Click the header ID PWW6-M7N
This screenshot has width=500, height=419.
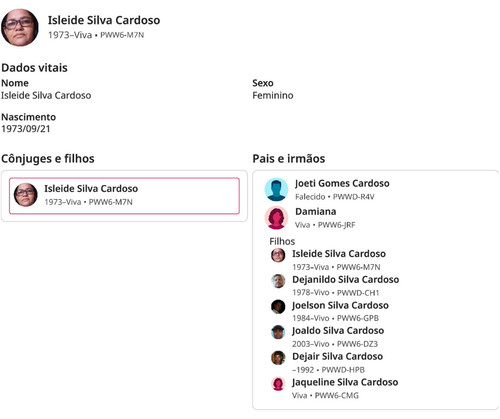click(x=122, y=35)
